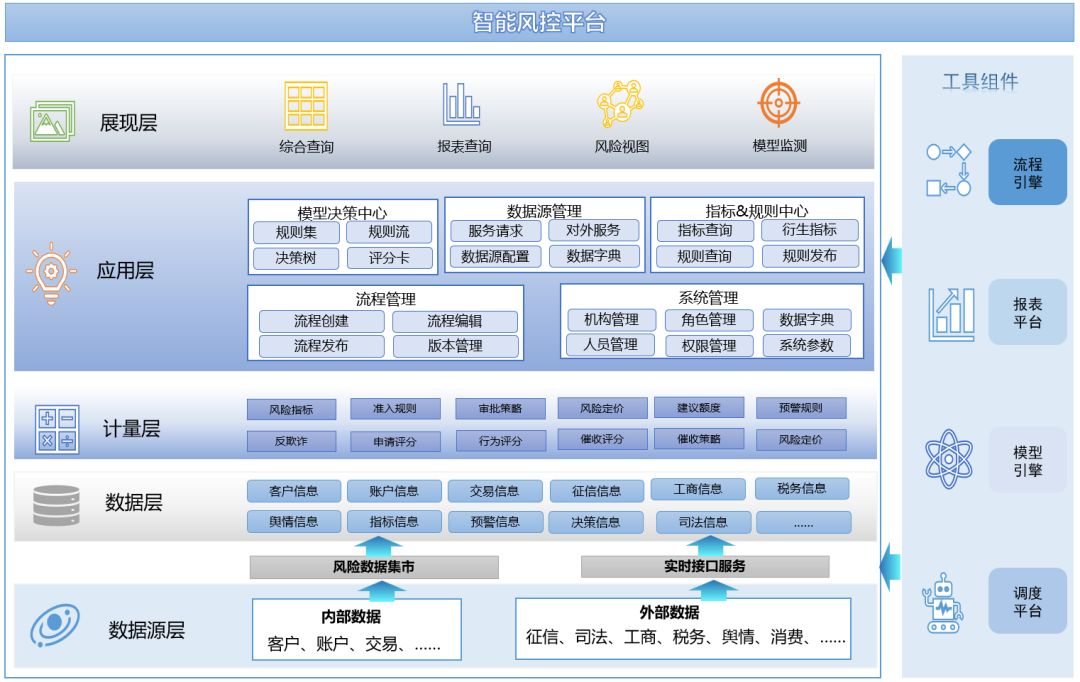
Task: Click the 综合查询 grid icon
Action: pos(306,106)
